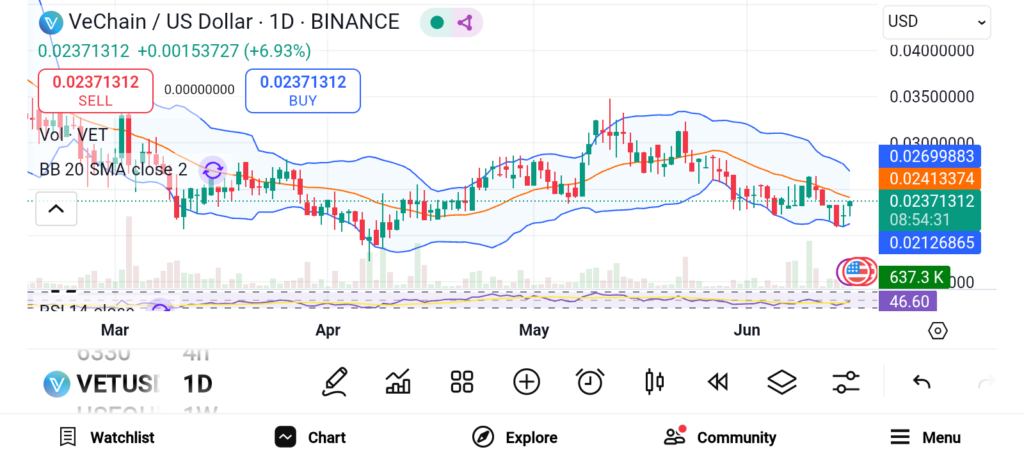Open the Watchlist tab
The width and height of the screenshot is (1024, 461).
pos(108,437)
